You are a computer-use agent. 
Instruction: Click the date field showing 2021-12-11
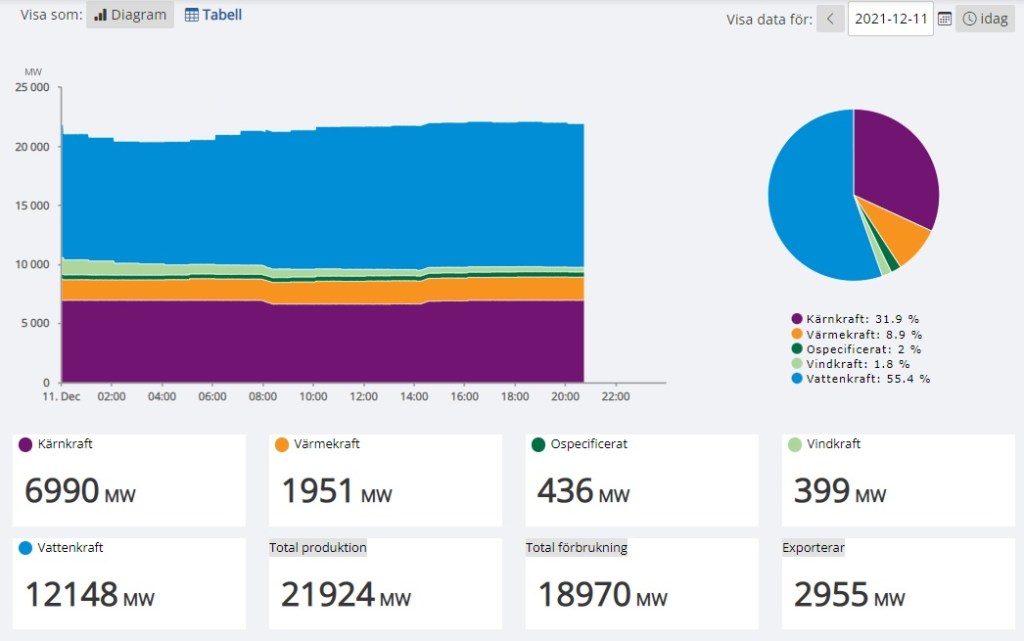(890, 19)
